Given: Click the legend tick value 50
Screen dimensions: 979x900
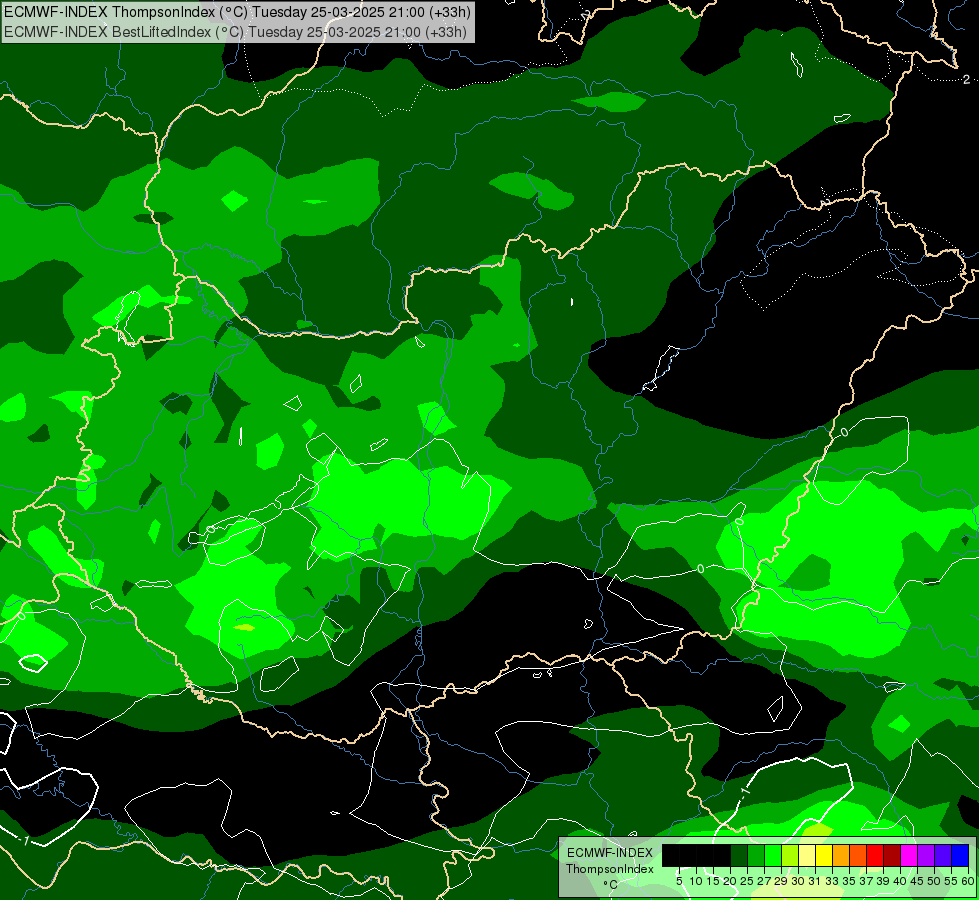Looking at the screenshot, I should (x=935, y=881).
